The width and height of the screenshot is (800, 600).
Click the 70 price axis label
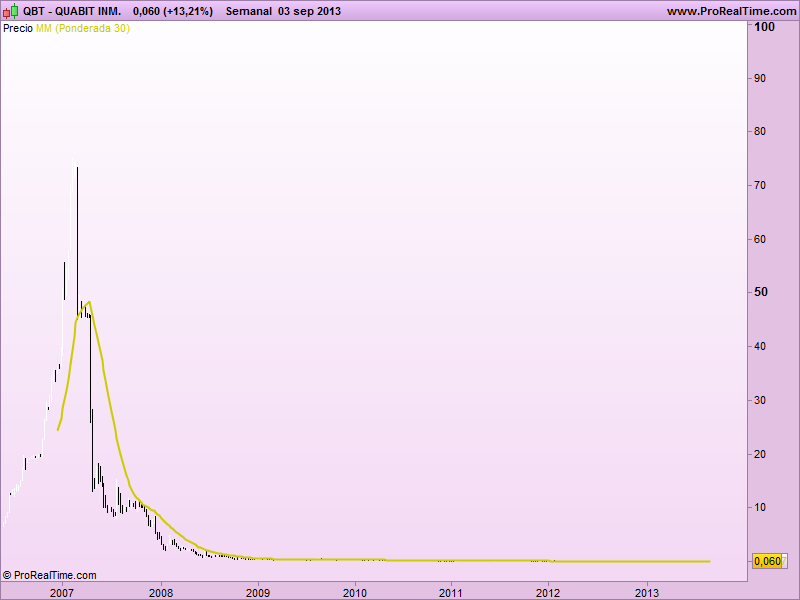tap(760, 185)
